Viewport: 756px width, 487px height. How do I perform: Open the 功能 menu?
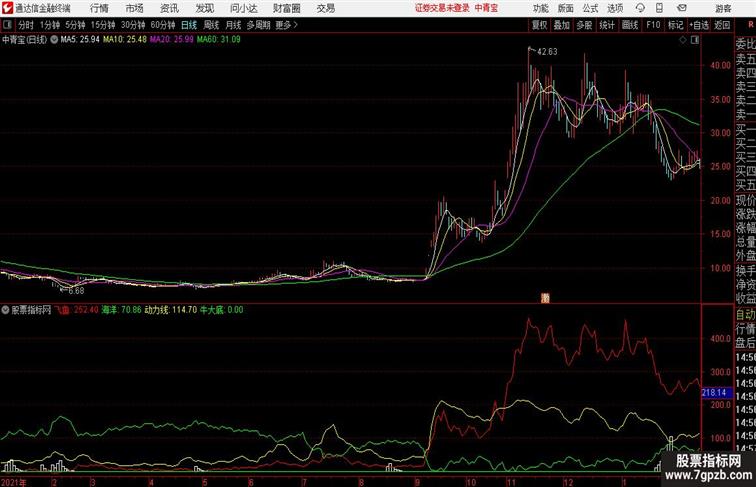541,8
